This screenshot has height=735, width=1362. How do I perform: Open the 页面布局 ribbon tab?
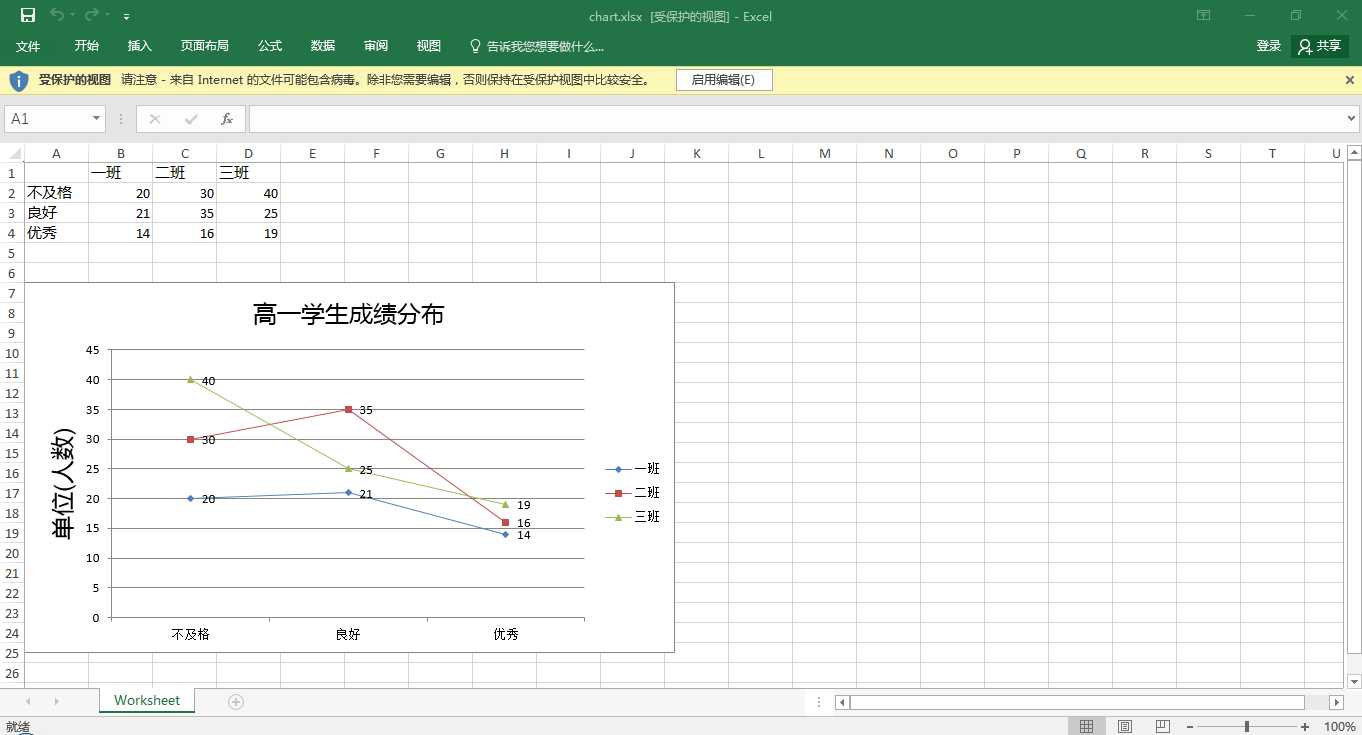[x=205, y=46]
